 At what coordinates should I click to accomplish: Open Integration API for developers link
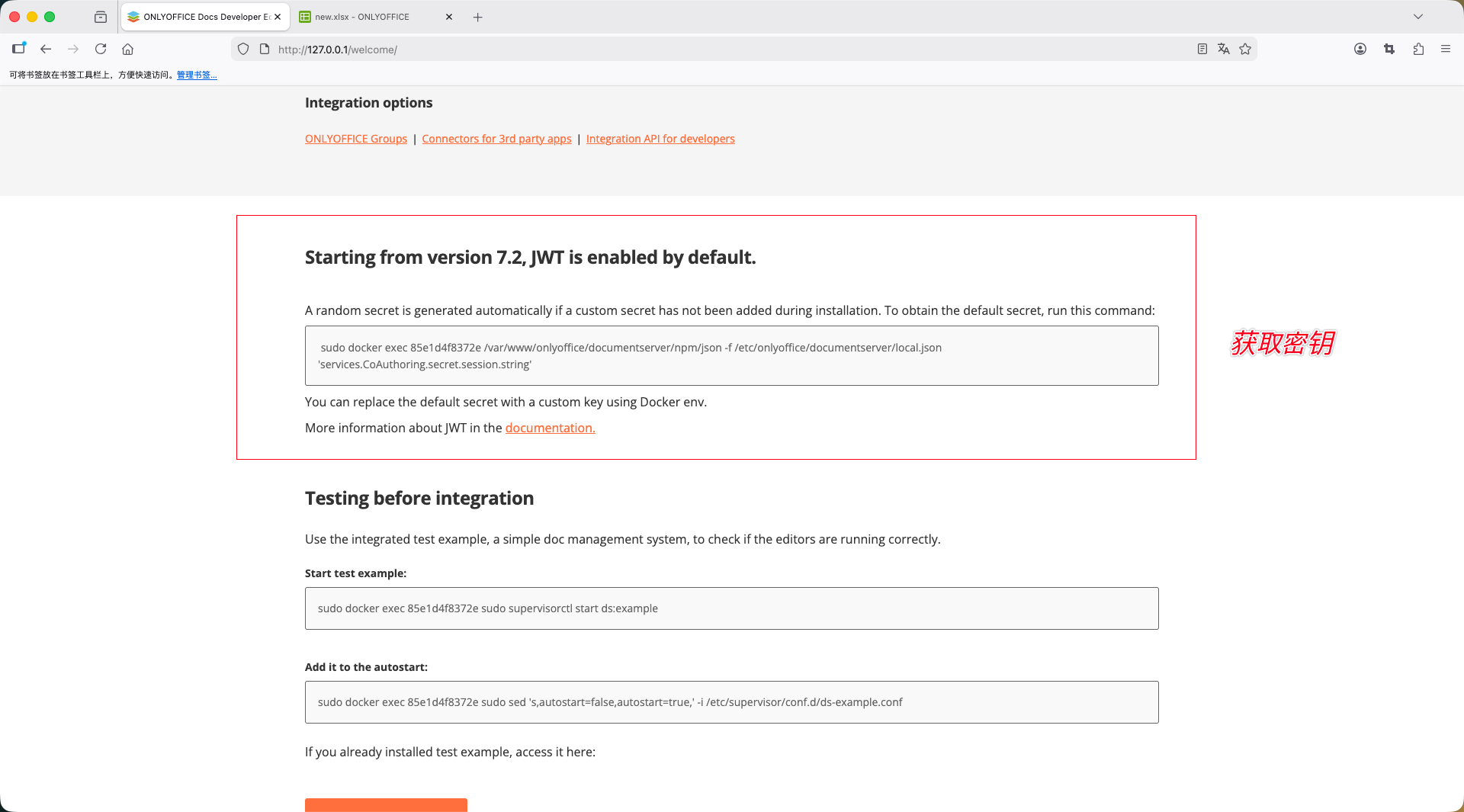coord(660,139)
